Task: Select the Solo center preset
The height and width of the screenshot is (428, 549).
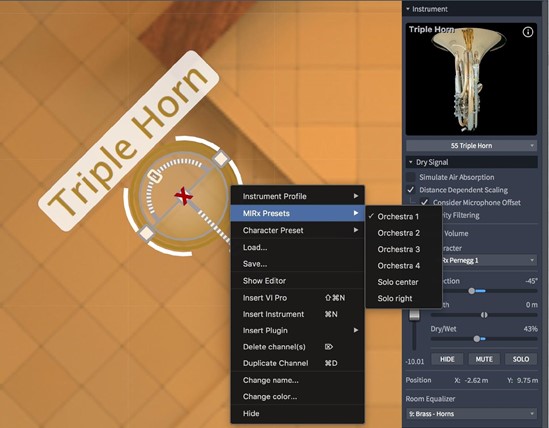Action: 404,282
